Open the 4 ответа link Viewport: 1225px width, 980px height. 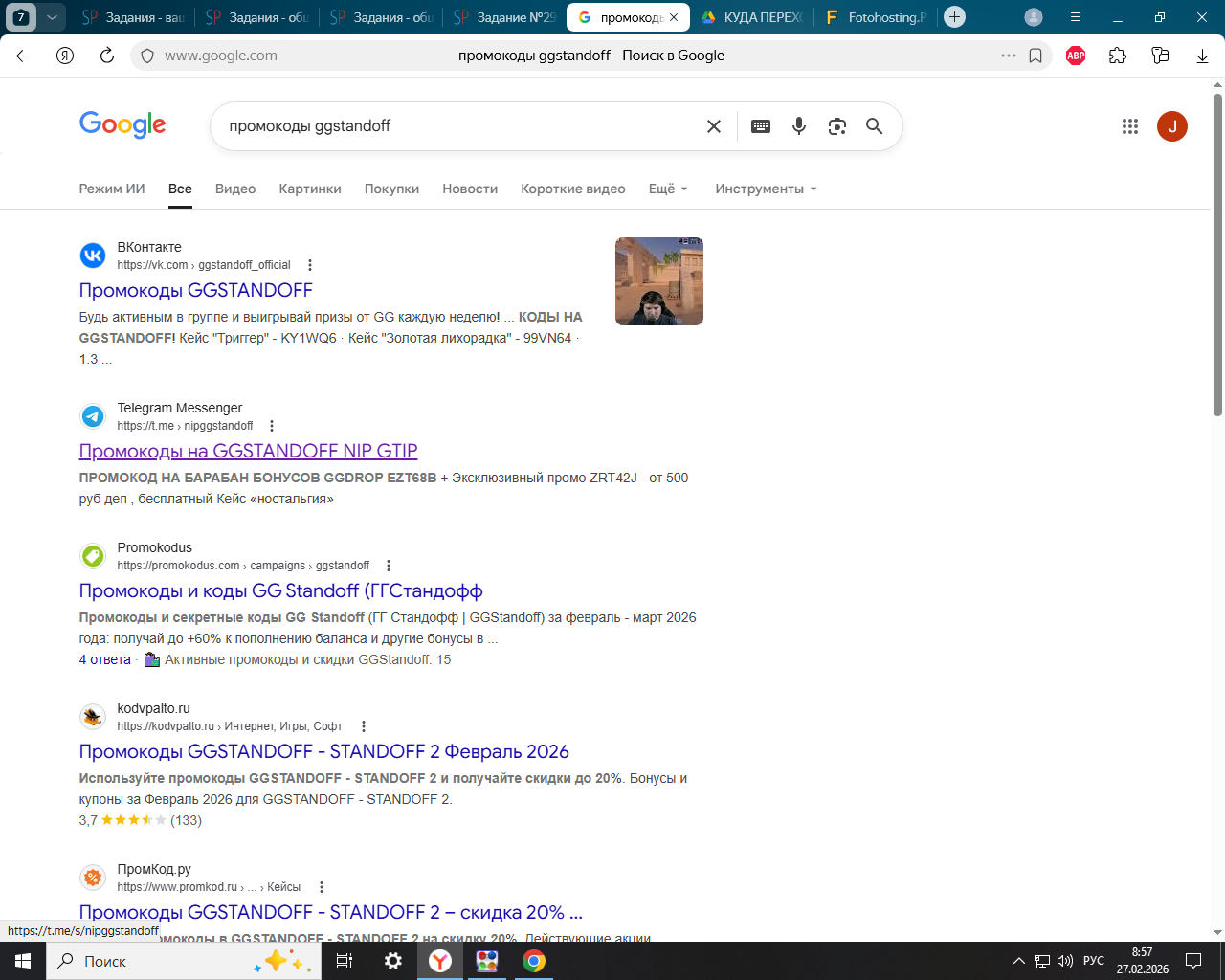tap(105, 659)
